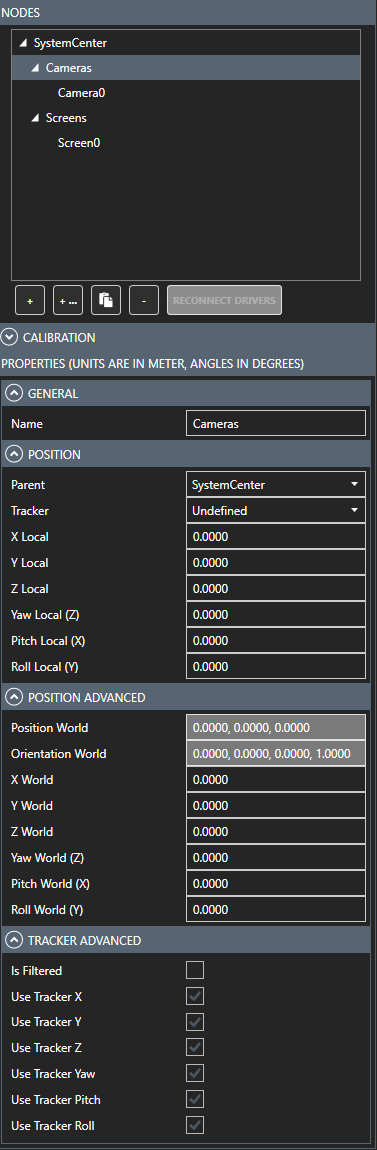Click the X World value field

[276, 780]
